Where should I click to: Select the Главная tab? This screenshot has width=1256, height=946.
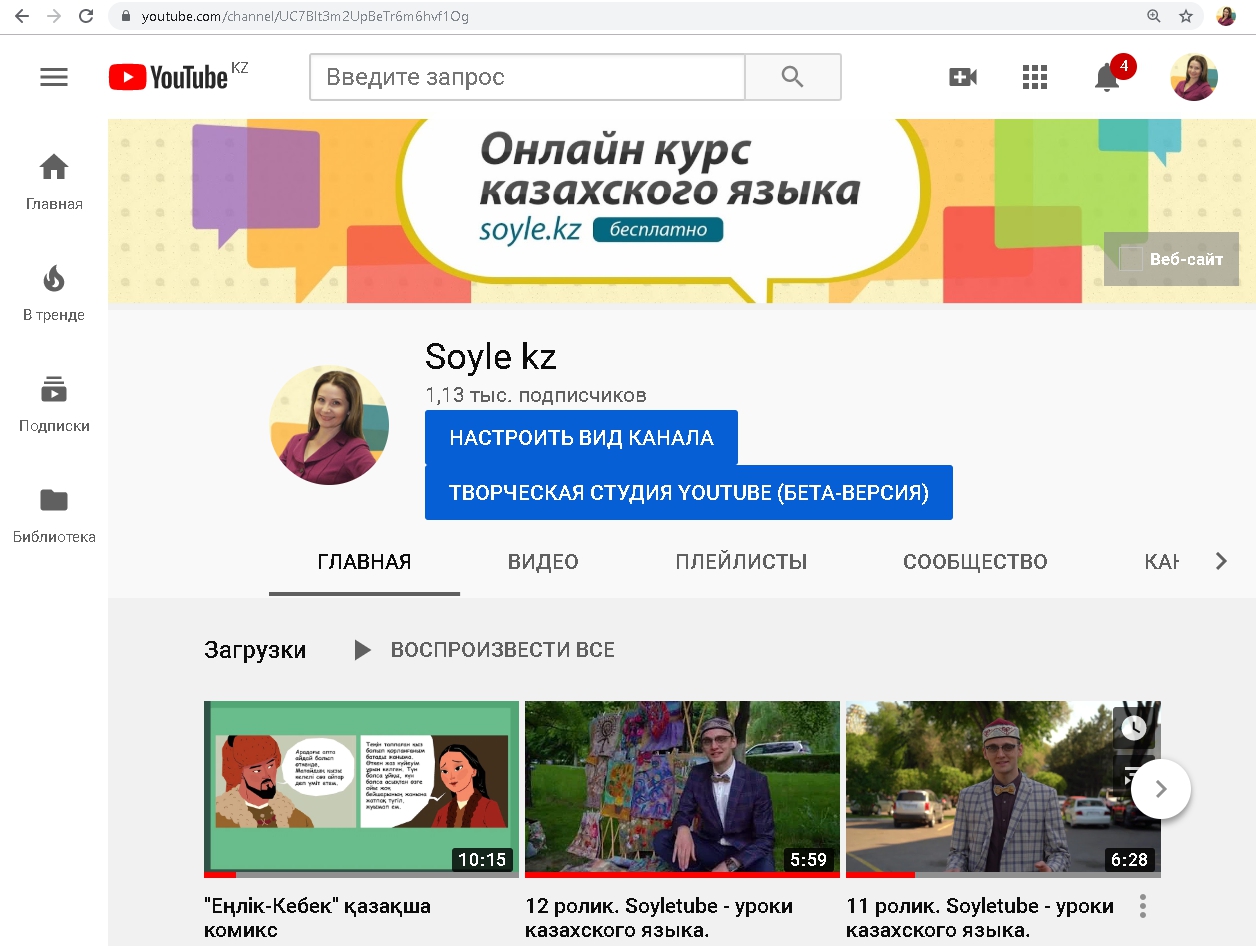364,562
